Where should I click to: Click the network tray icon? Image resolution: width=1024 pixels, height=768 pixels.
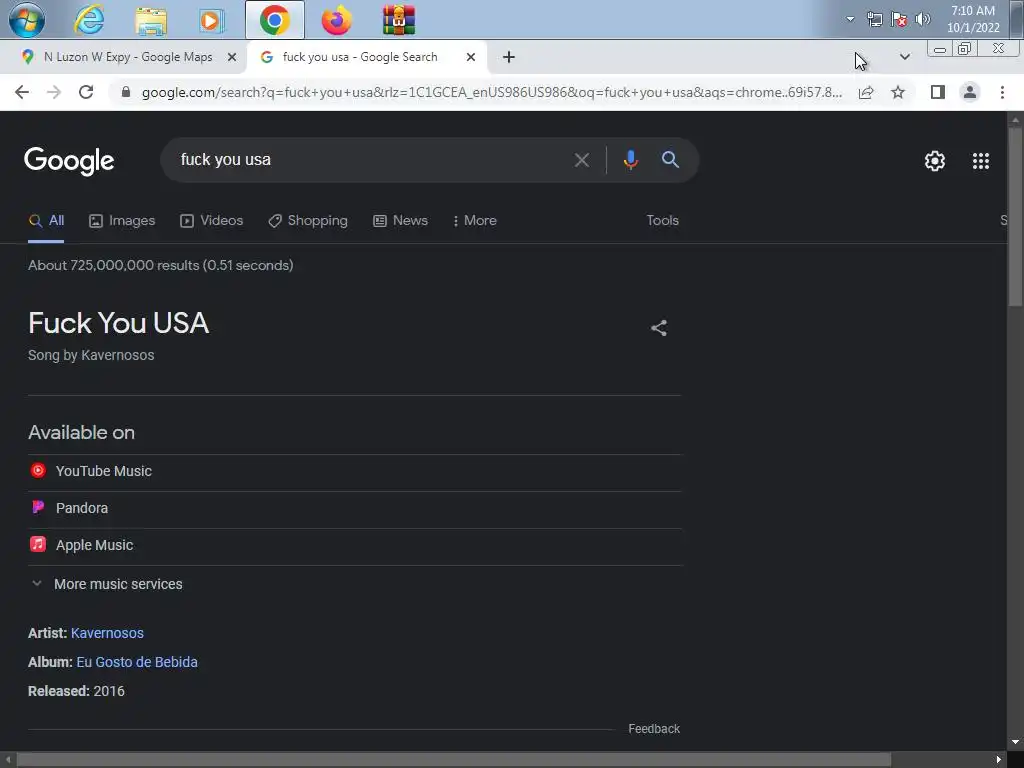pyautogui.click(x=874, y=19)
